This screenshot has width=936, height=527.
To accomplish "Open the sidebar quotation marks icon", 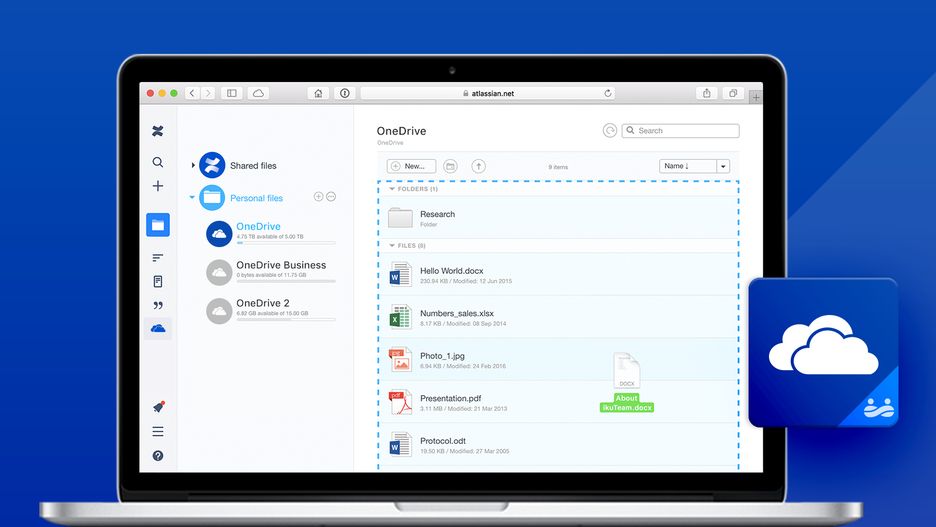I will (158, 305).
